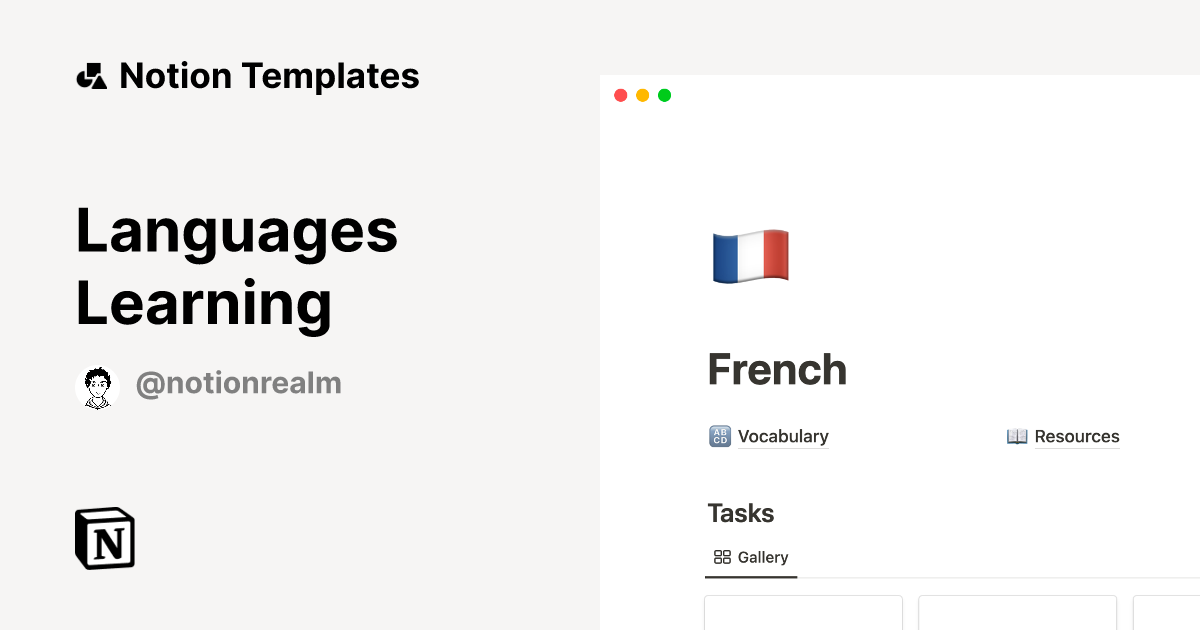The width and height of the screenshot is (1200, 630).
Task: Click the Notion Templates header text
Action: [x=269, y=75]
